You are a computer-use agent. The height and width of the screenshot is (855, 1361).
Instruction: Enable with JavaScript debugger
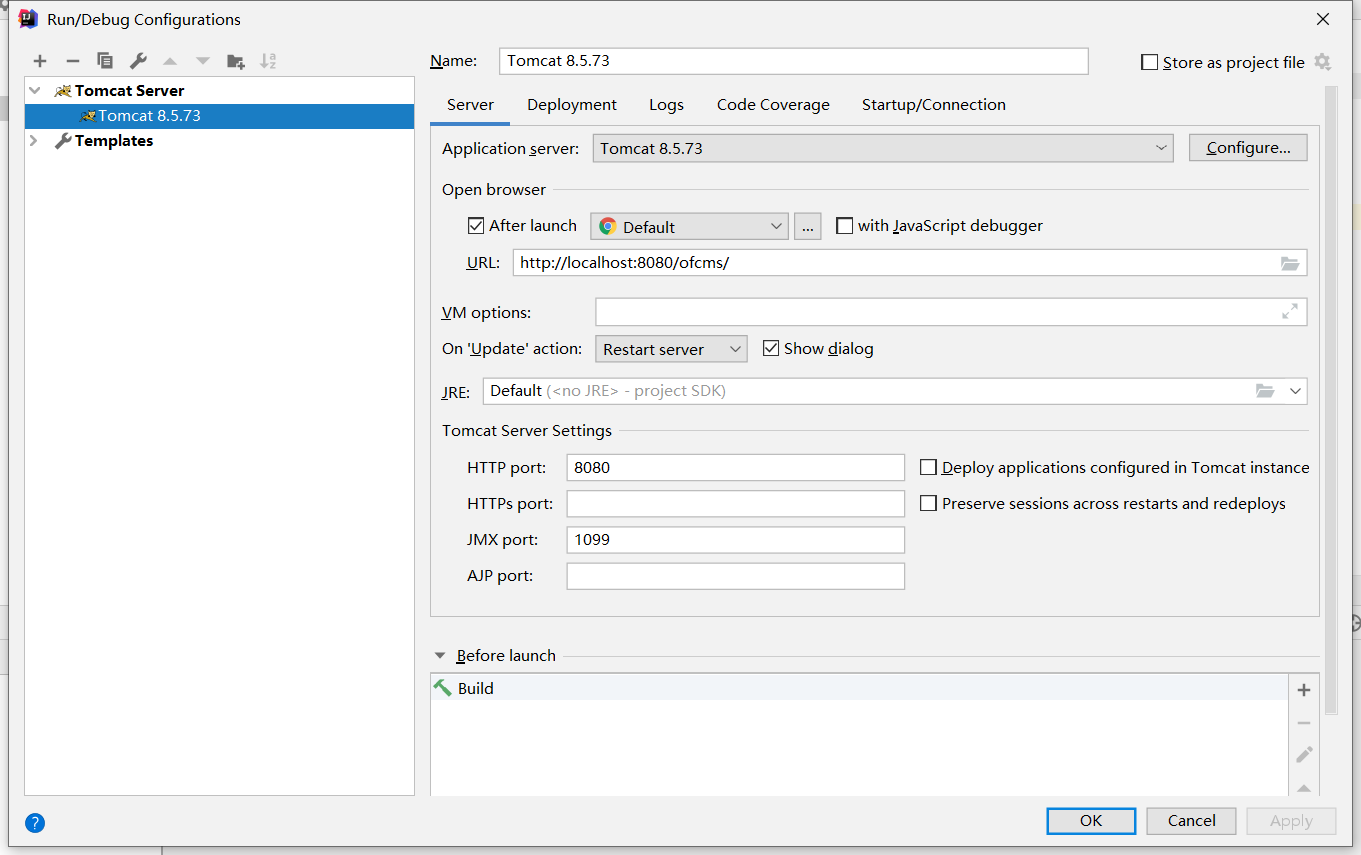point(845,226)
